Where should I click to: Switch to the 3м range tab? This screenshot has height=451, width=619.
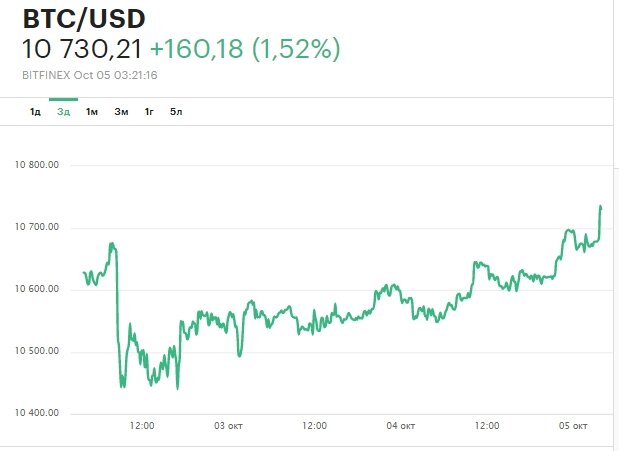point(121,111)
